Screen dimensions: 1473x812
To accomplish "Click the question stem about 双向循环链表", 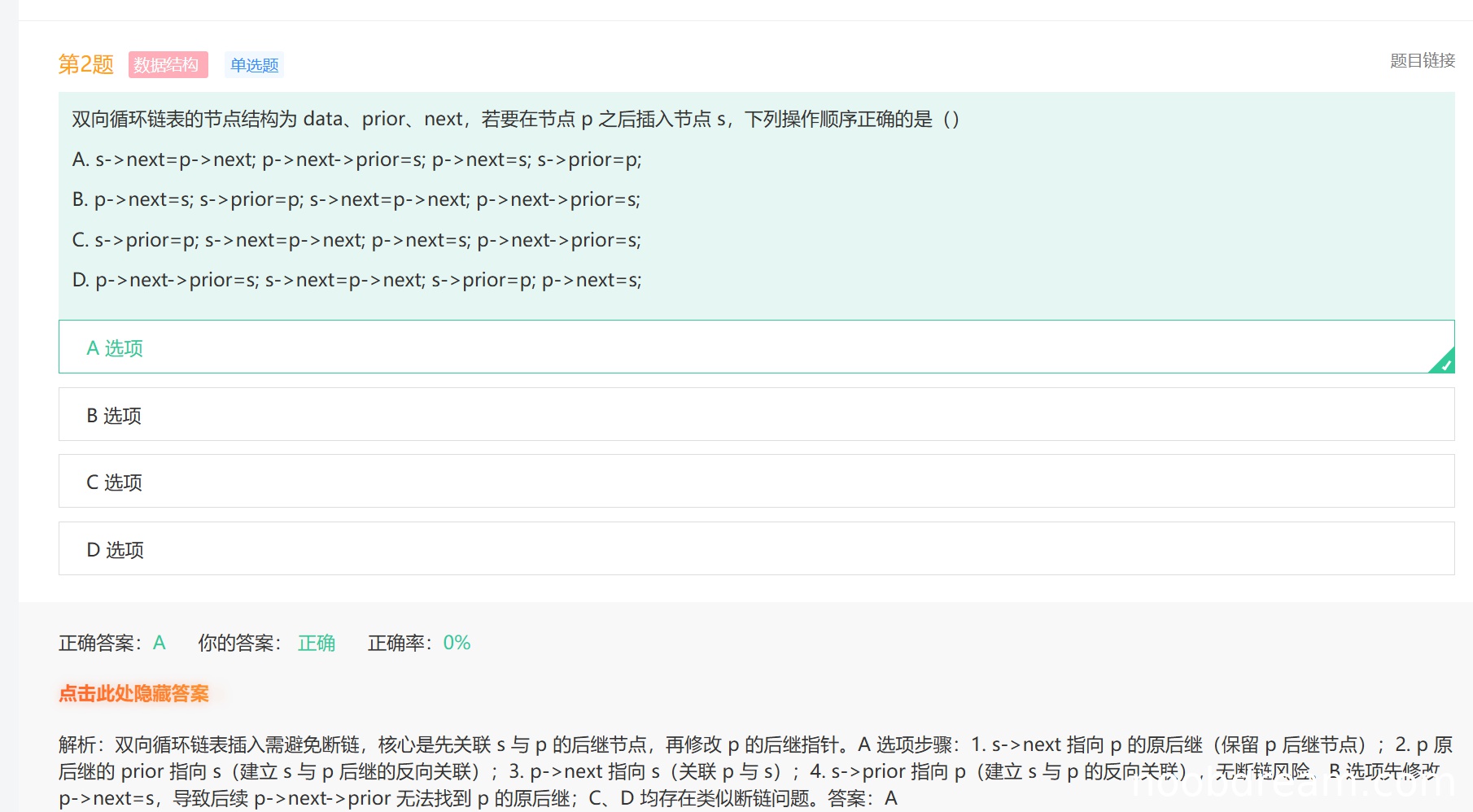I will pyautogui.click(x=515, y=120).
